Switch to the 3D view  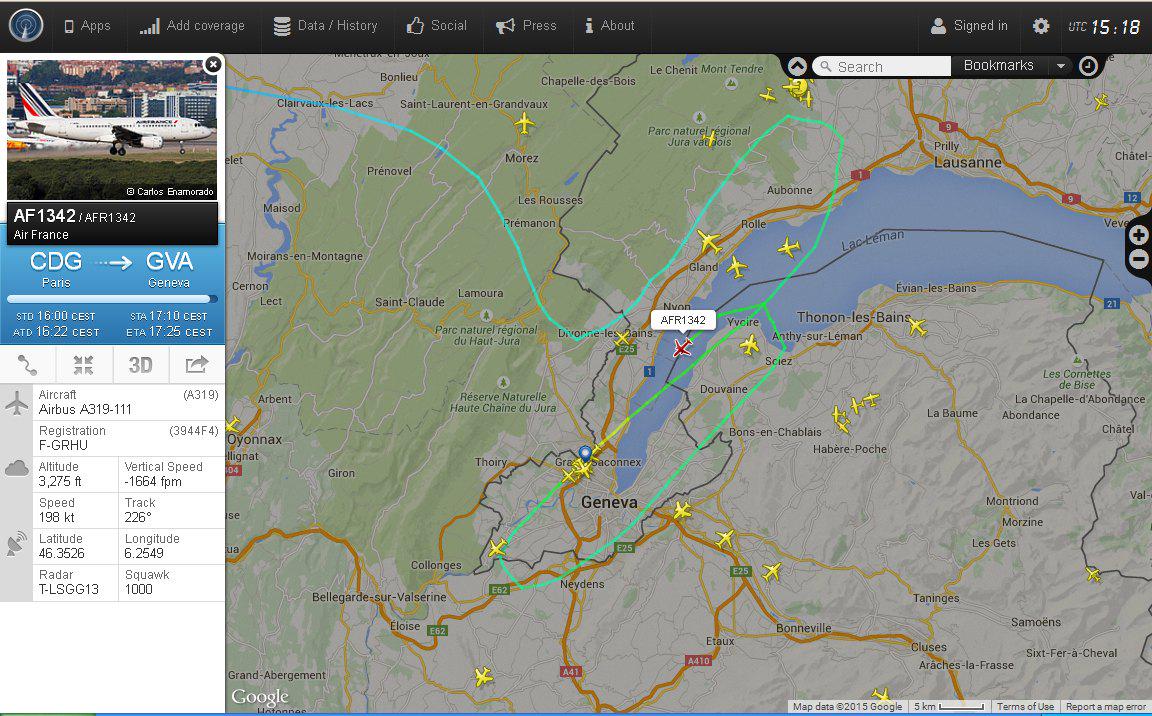coord(140,364)
